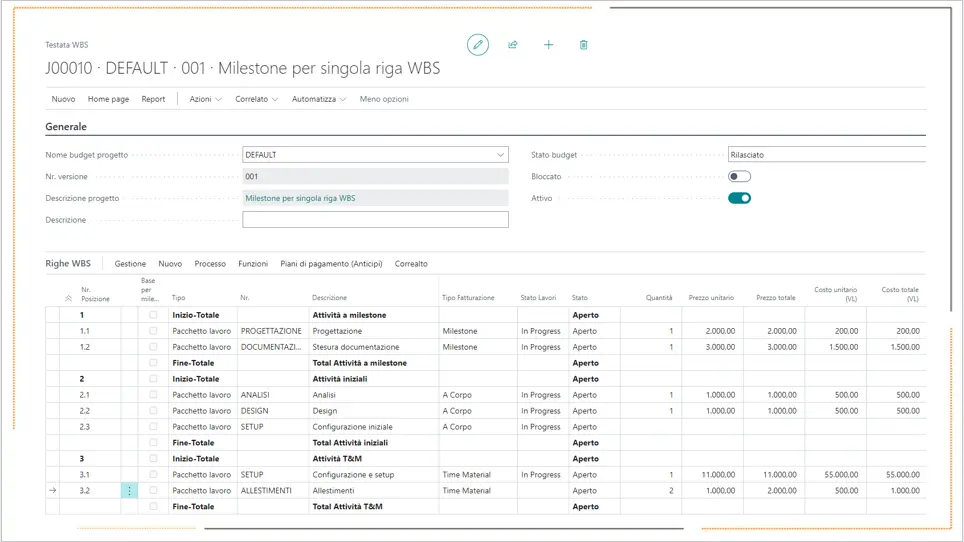This screenshot has width=964, height=542.
Task: Expand the Automatizza menu
Action: pyautogui.click(x=319, y=99)
